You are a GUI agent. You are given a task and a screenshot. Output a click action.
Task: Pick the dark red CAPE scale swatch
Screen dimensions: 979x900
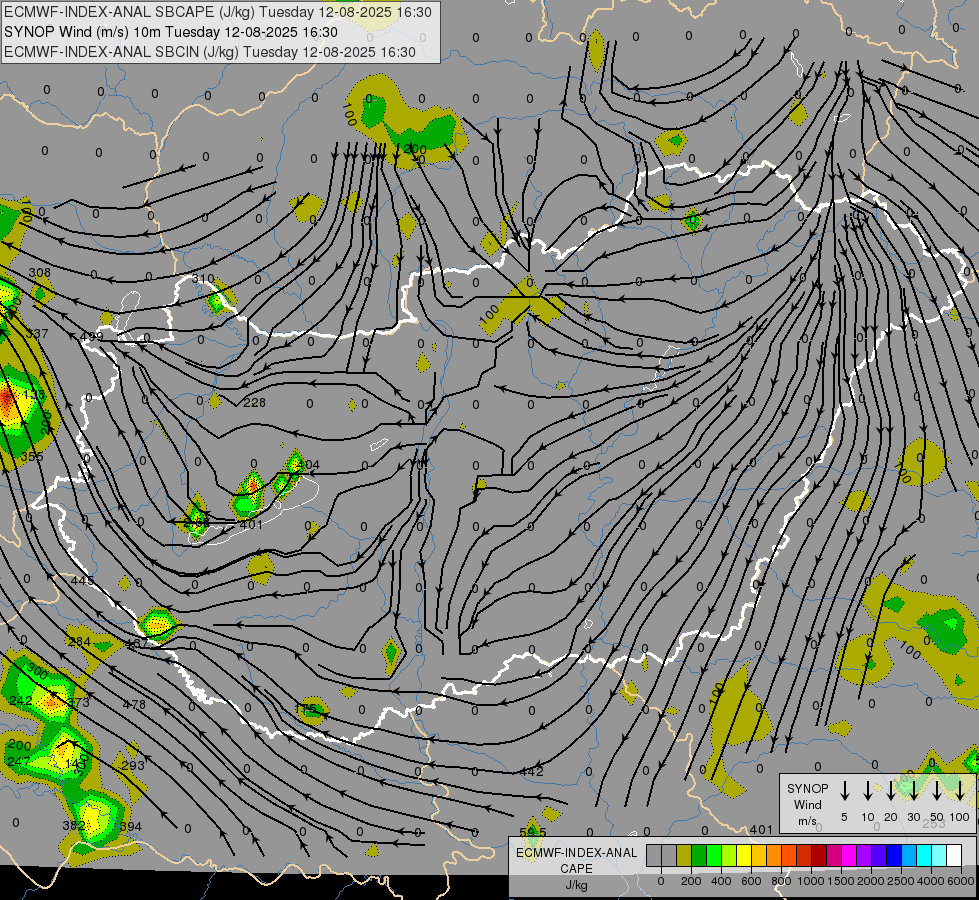(x=819, y=856)
